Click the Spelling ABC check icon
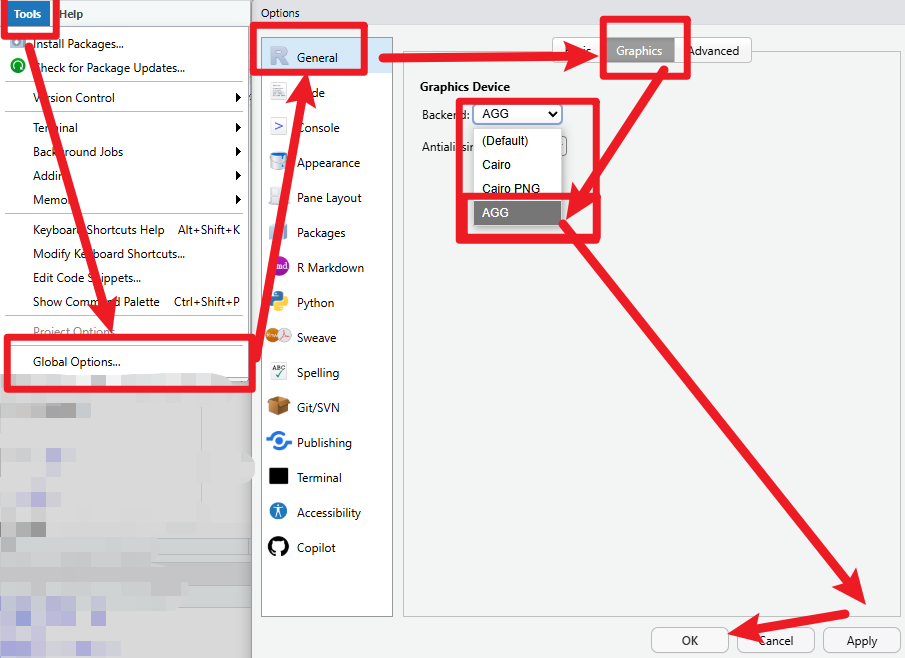The image size is (905, 658). (279, 371)
